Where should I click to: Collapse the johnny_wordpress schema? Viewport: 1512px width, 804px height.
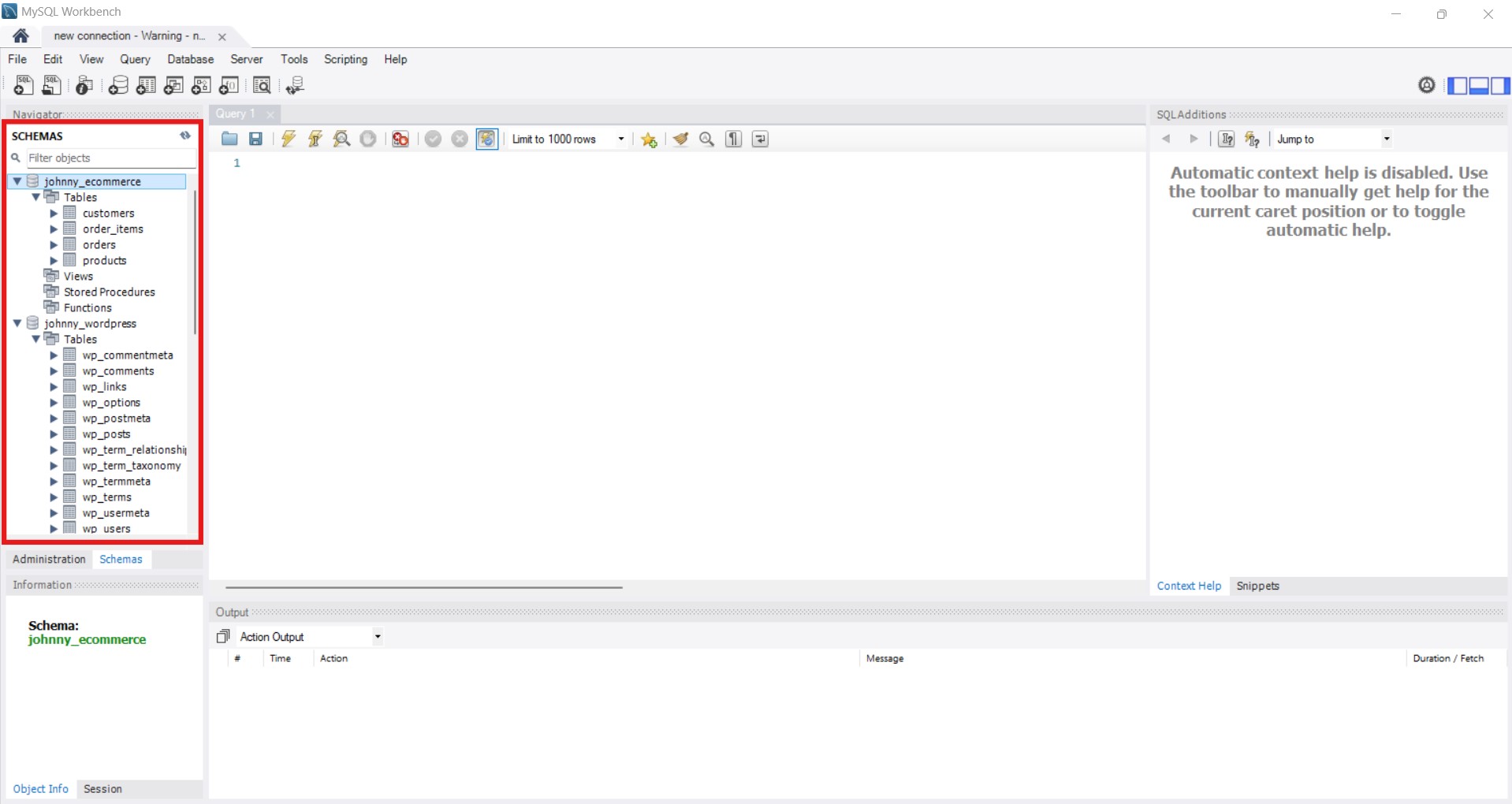(17, 324)
